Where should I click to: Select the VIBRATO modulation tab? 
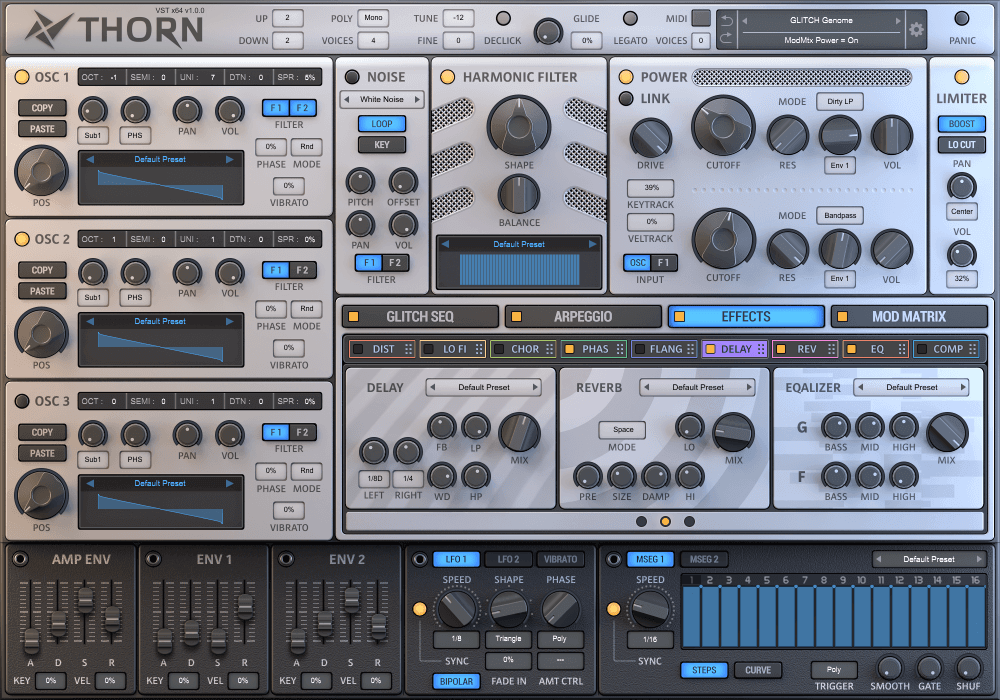point(561,559)
